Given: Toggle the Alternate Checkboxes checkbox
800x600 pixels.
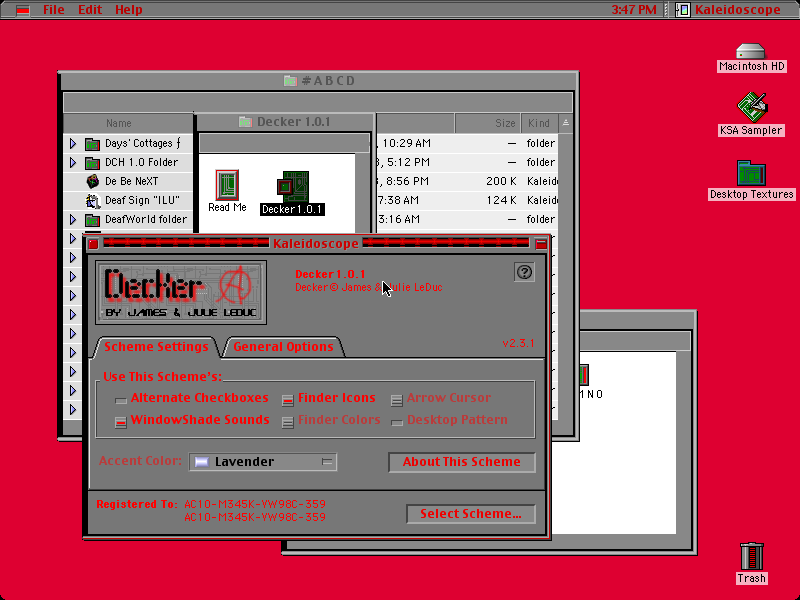Looking at the screenshot, I should (121, 399).
